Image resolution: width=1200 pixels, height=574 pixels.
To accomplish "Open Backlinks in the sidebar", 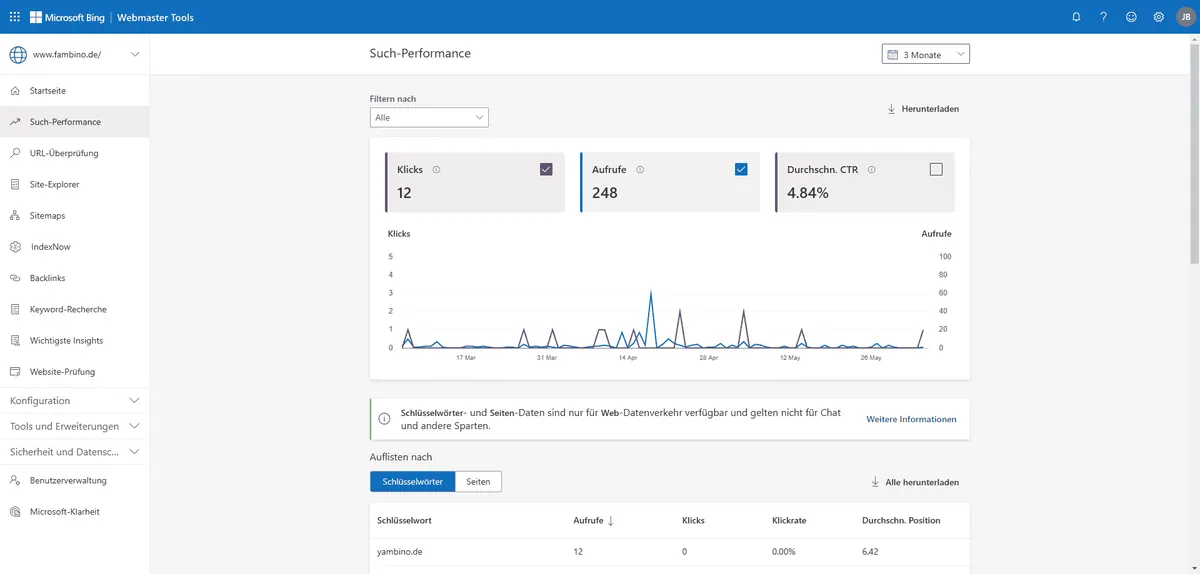I will [x=74, y=278].
